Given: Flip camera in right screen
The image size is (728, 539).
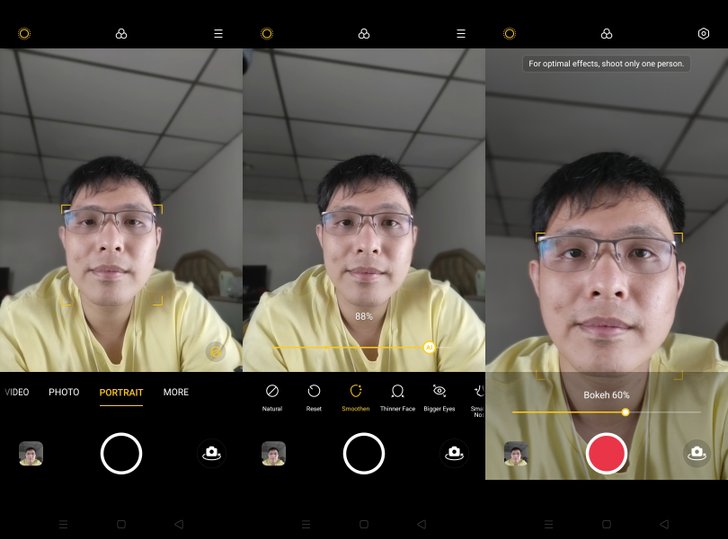Looking at the screenshot, I should coord(697,453).
